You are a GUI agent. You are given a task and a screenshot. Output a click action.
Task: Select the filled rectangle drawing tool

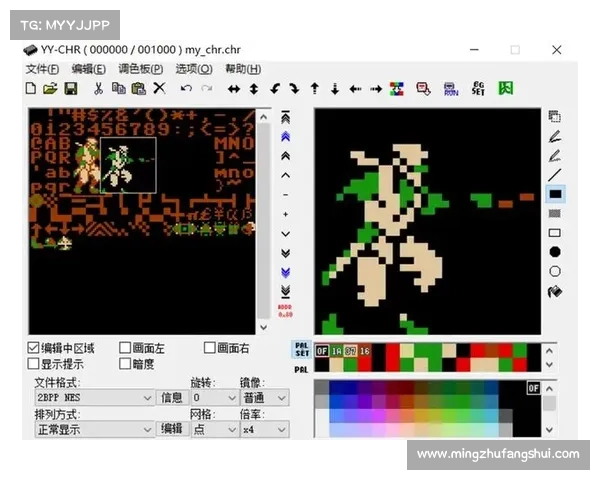(555, 194)
